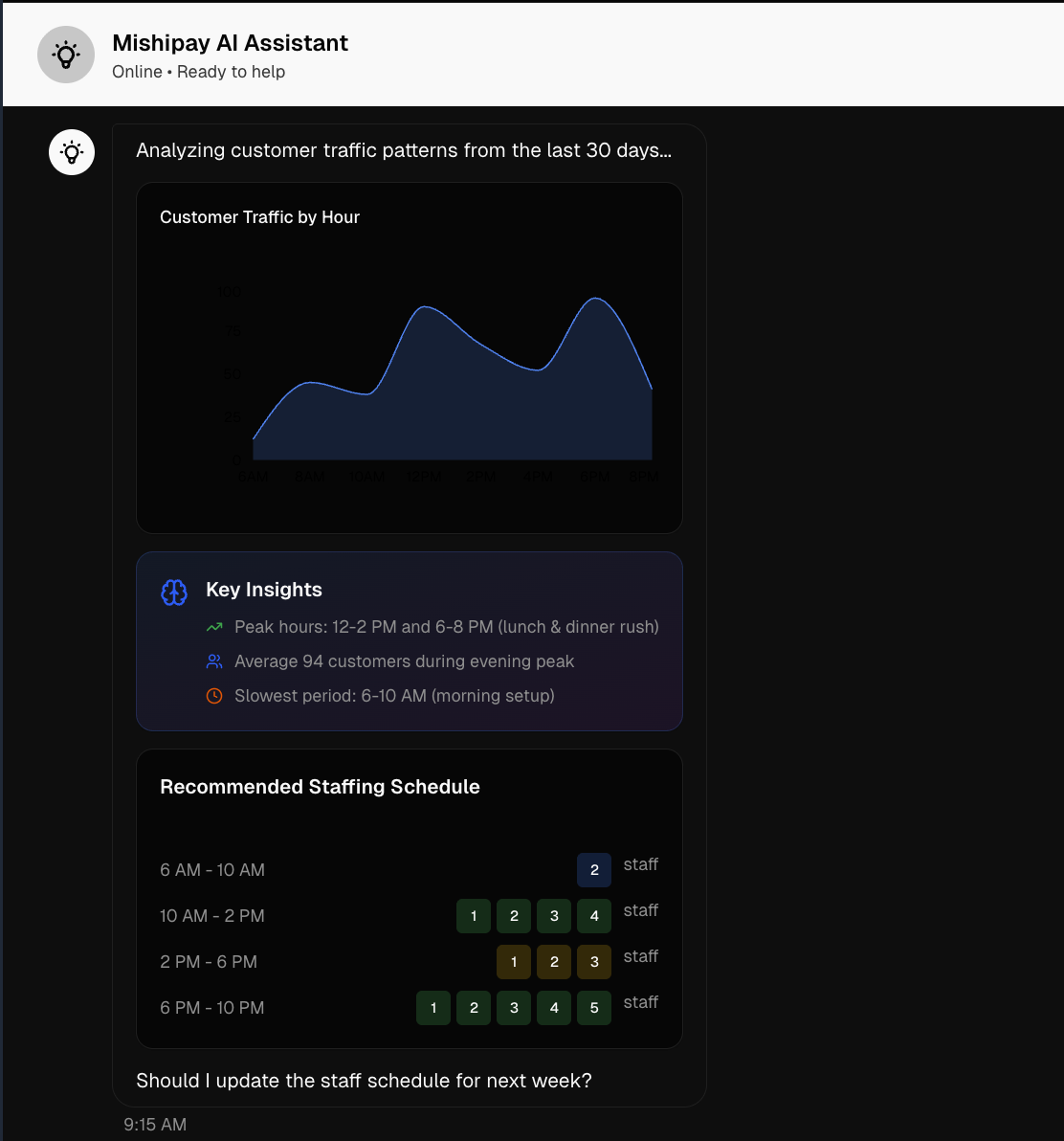Select staff badge 3 in 10 AM - 2 PM row

tap(554, 915)
